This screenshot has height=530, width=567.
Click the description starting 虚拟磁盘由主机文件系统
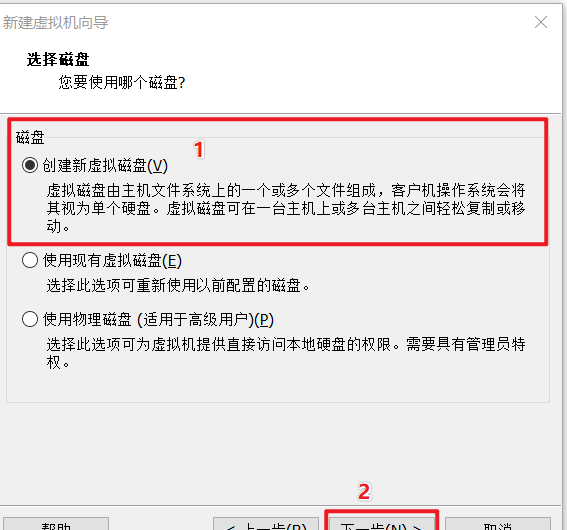(x=286, y=208)
